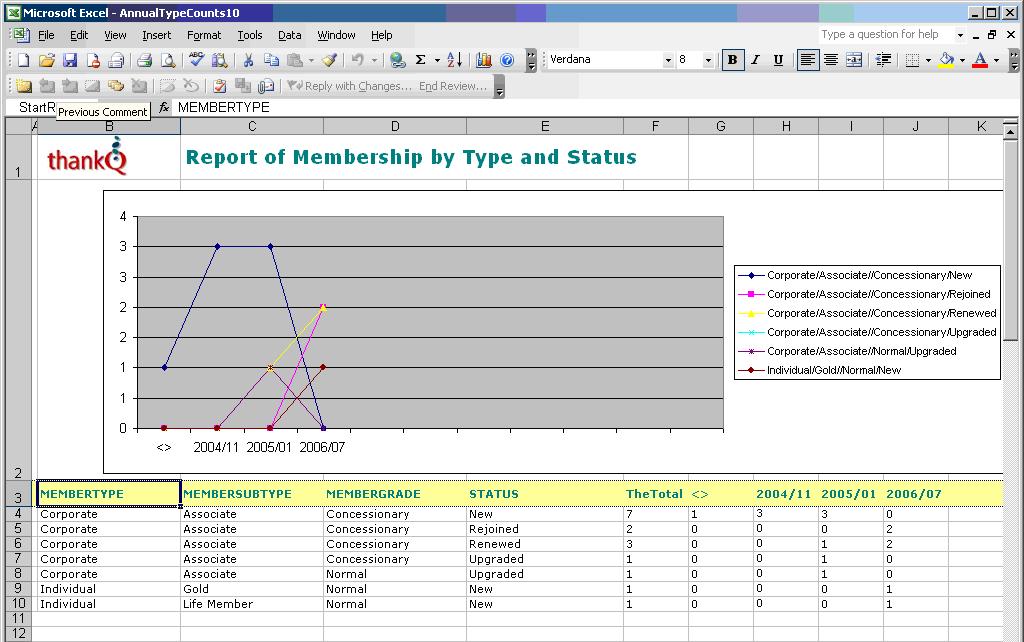Viewport: 1024px width, 642px height.
Task: Open the Fill Color dropdown arrow
Action: (962, 60)
